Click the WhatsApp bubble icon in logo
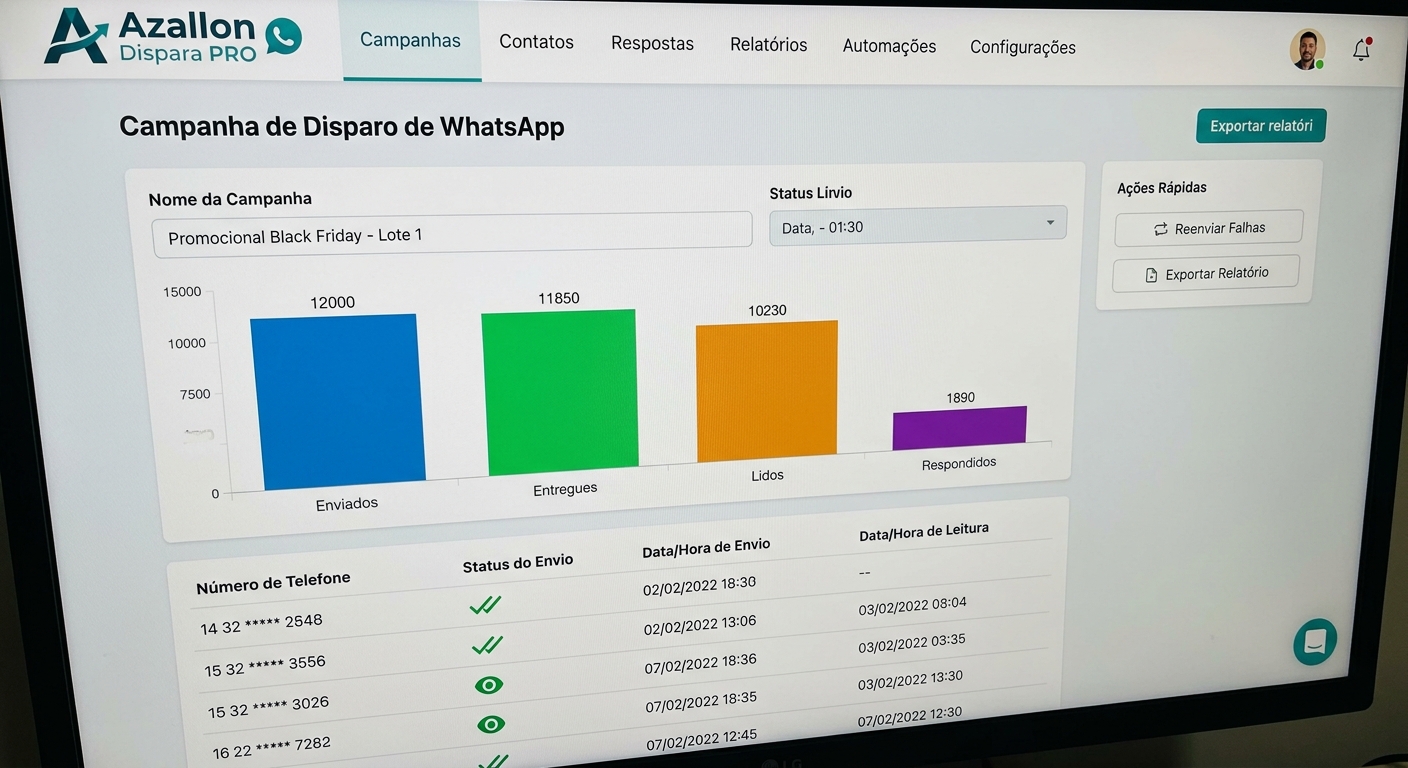The width and height of the screenshot is (1408, 768). (284, 36)
